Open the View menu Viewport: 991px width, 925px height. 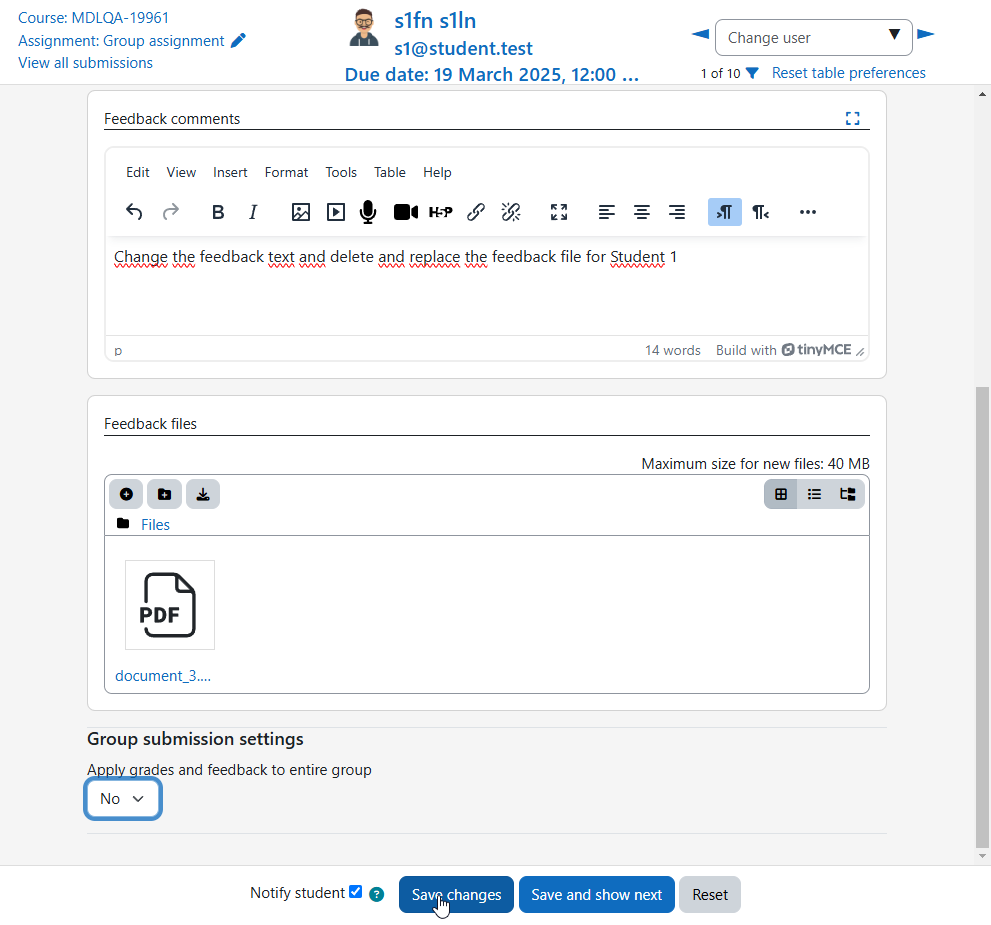pyautogui.click(x=181, y=172)
